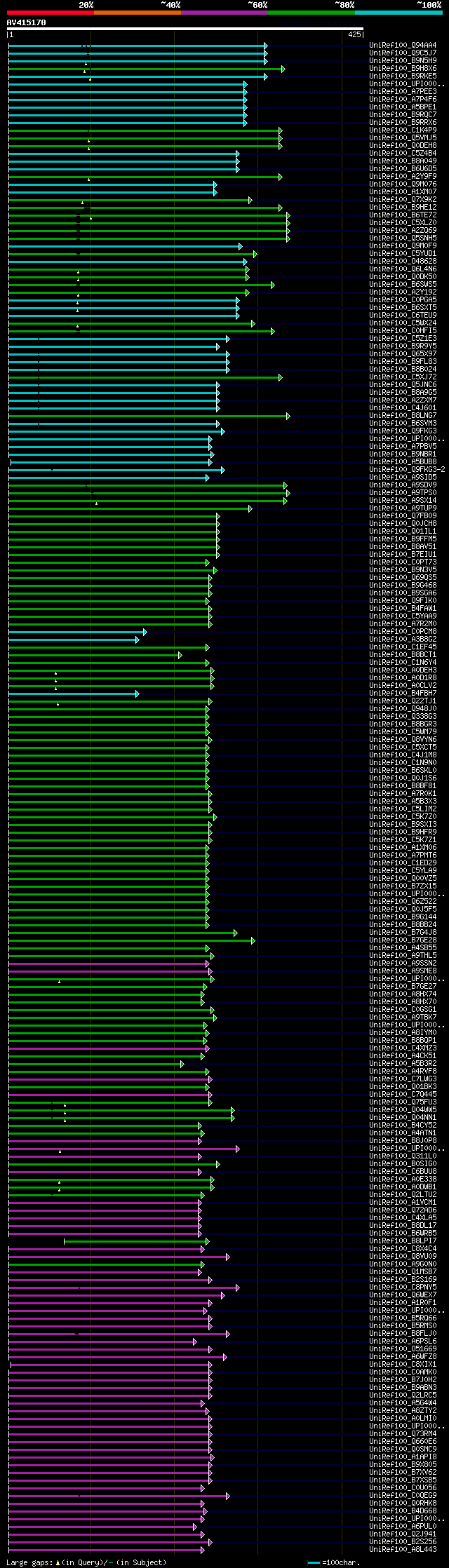Select label UniRef100_C6TEU9
This screenshot has height=1568, width=449.
pyautogui.click(x=403, y=316)
